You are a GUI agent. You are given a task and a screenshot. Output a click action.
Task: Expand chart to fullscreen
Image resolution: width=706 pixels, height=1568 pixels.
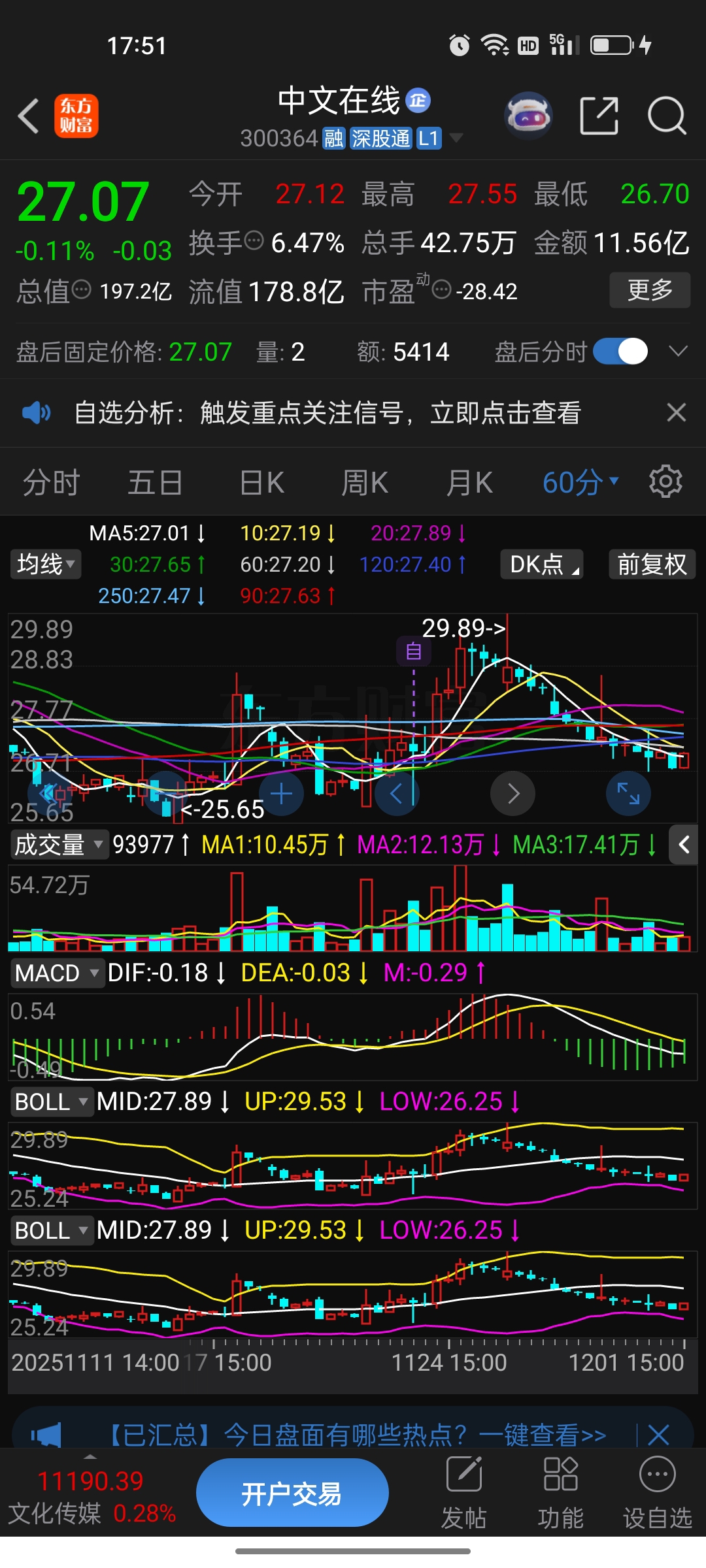pos(628,794)
